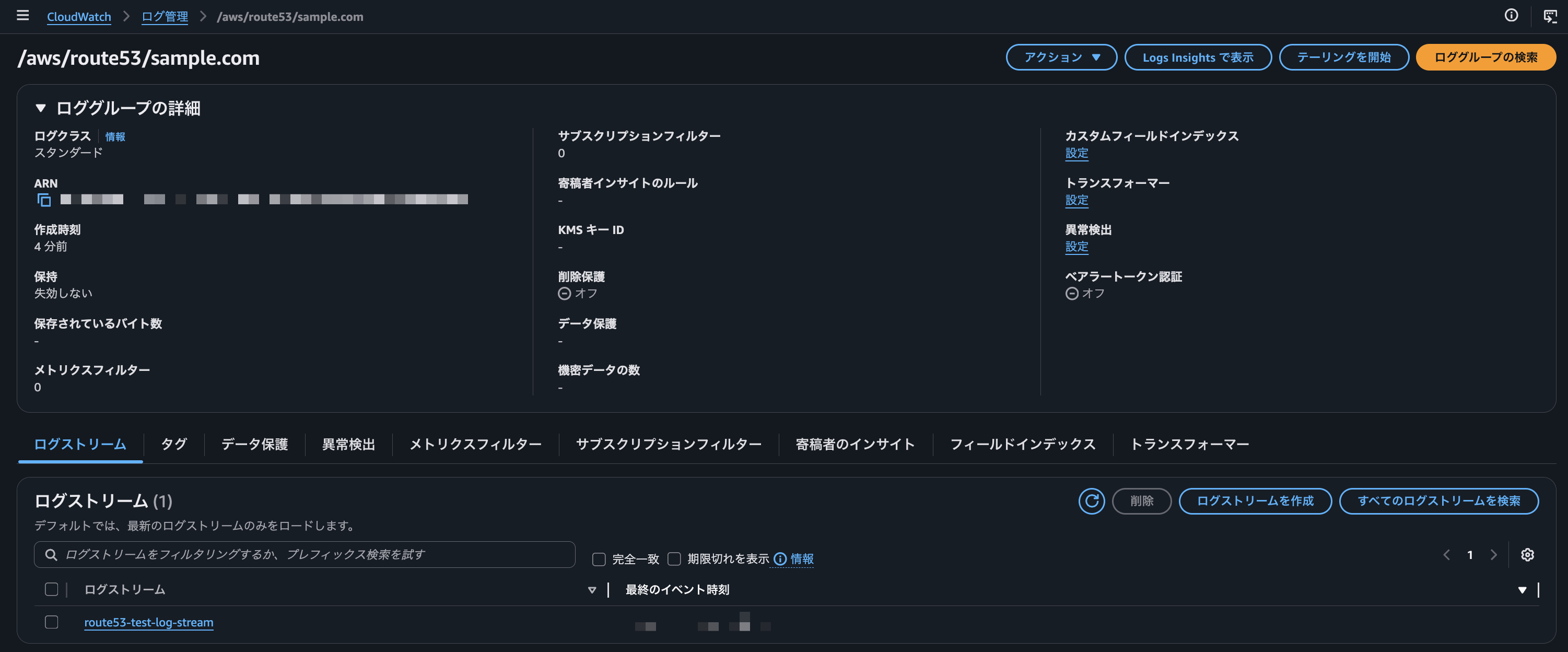Check the route53-test-log-stream row checkbox
This screenshot has width=1568, height=652.
(x=51, y=622)
